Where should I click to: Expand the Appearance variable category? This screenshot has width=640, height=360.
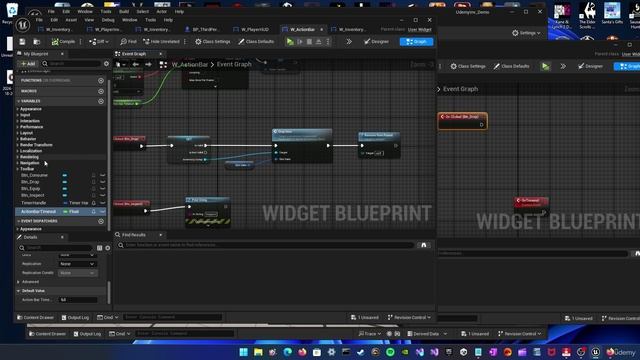(18, 109)
